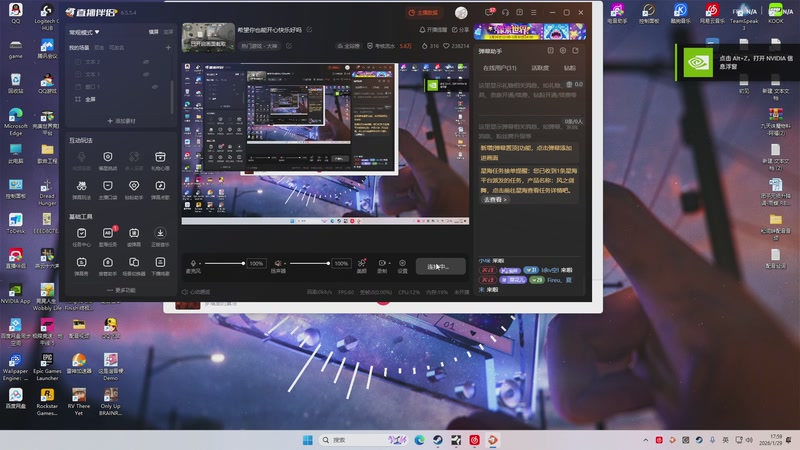
Task: Open the hamburger menu in title bar
Action: [x=533, y=12]
